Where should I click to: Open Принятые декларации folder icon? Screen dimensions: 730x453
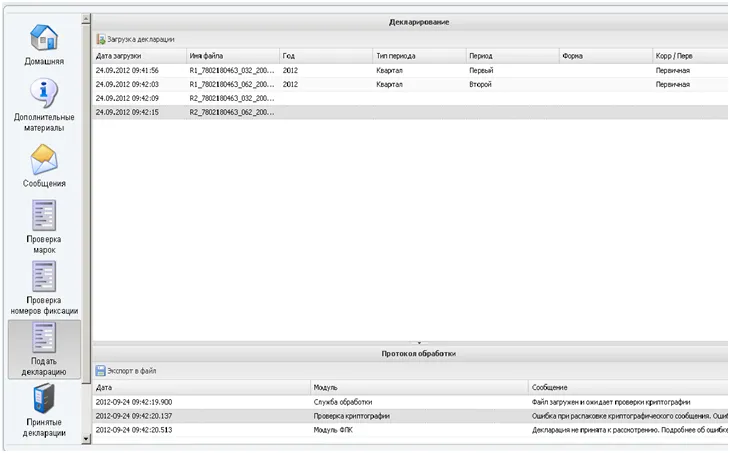pyautogui.click(x=44, y=410)
